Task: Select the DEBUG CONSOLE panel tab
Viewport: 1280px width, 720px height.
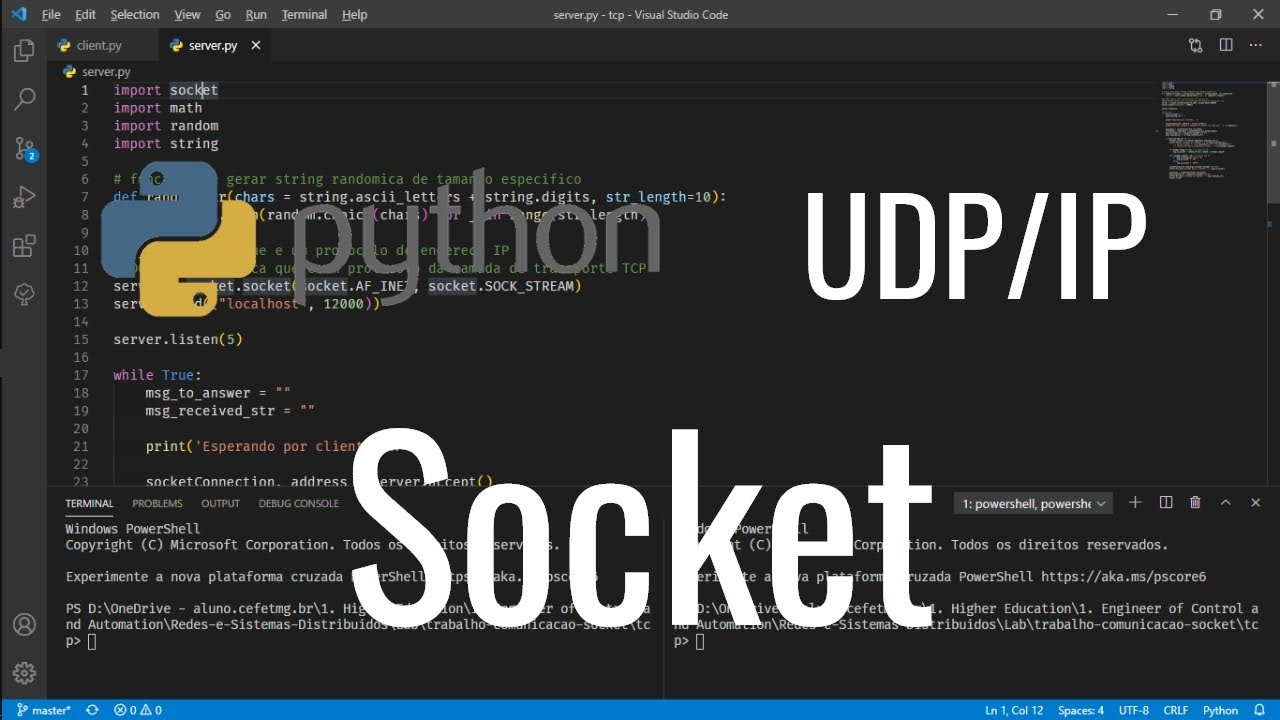Action: pyautogui.click(x=298, y=503)
